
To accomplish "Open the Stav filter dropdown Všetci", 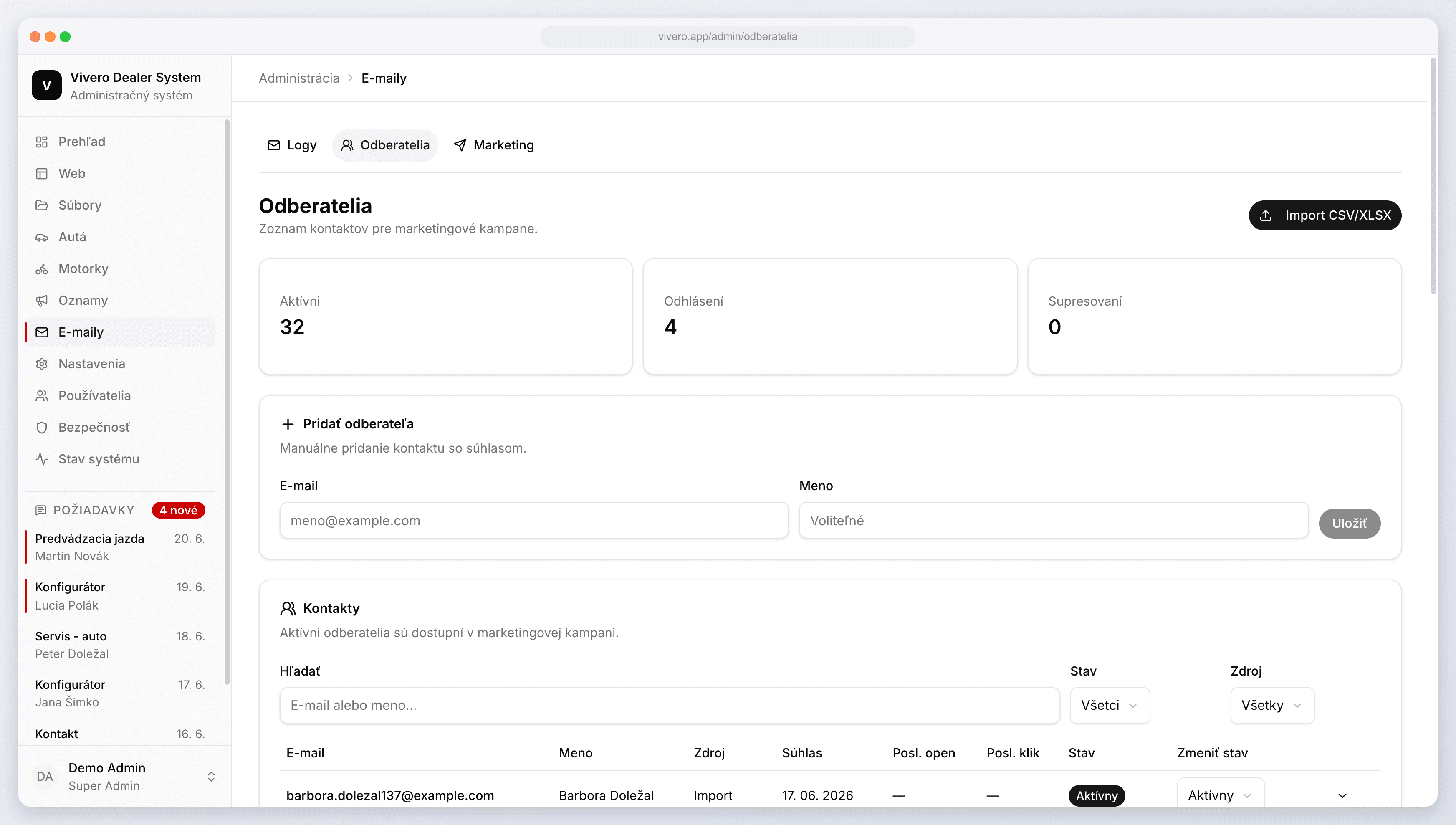I will coord(1109,706).
